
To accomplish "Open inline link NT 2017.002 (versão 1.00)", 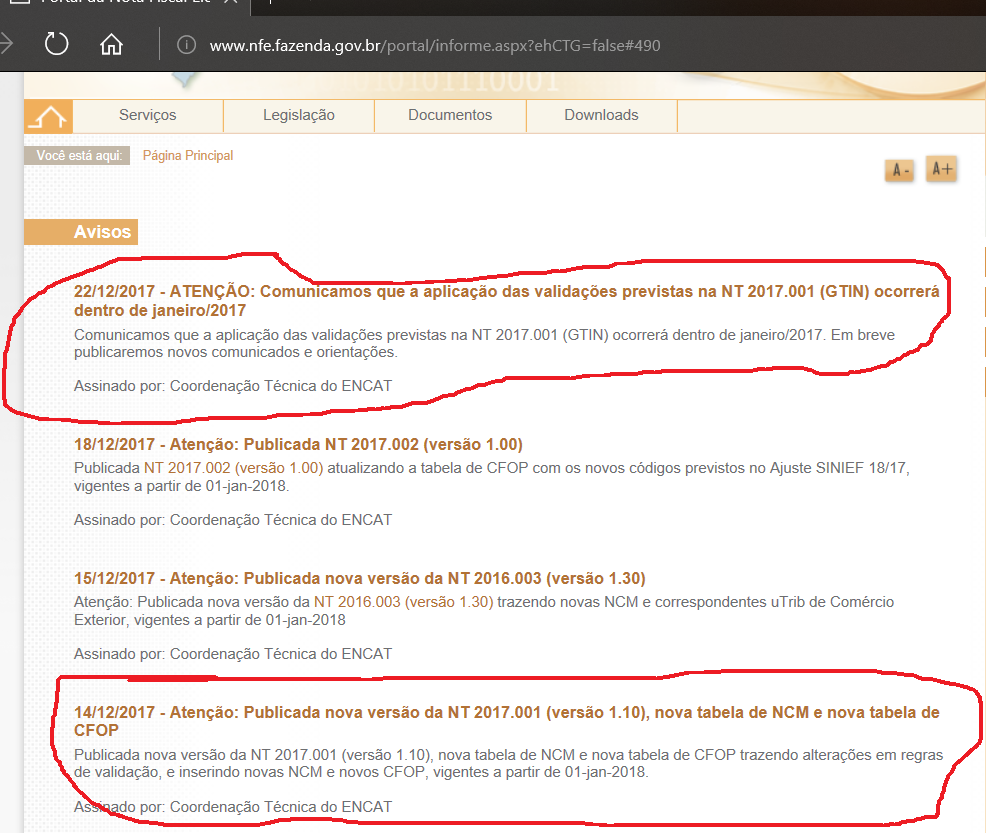I will [233, 468].
